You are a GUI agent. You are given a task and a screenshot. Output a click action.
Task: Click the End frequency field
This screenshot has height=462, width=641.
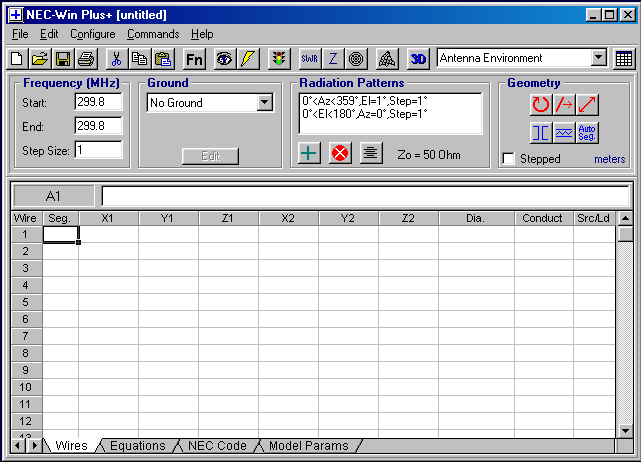99,126
